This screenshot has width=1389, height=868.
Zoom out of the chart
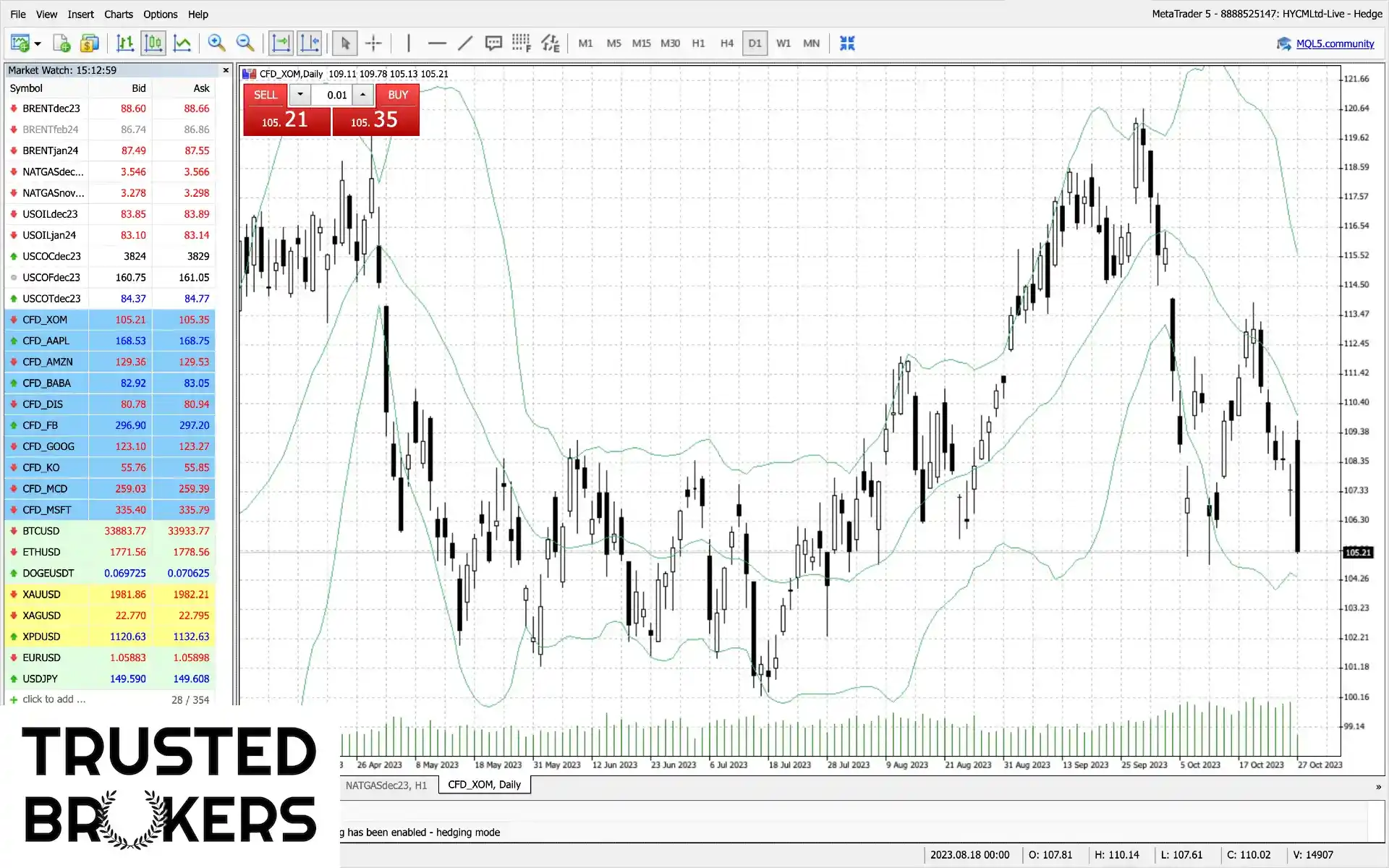tap(245, 43)
